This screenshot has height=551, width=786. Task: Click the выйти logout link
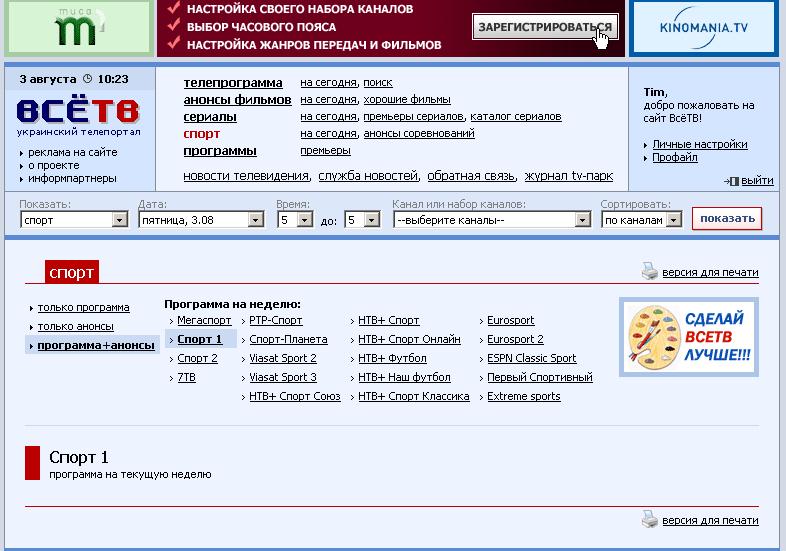(757, 180)
